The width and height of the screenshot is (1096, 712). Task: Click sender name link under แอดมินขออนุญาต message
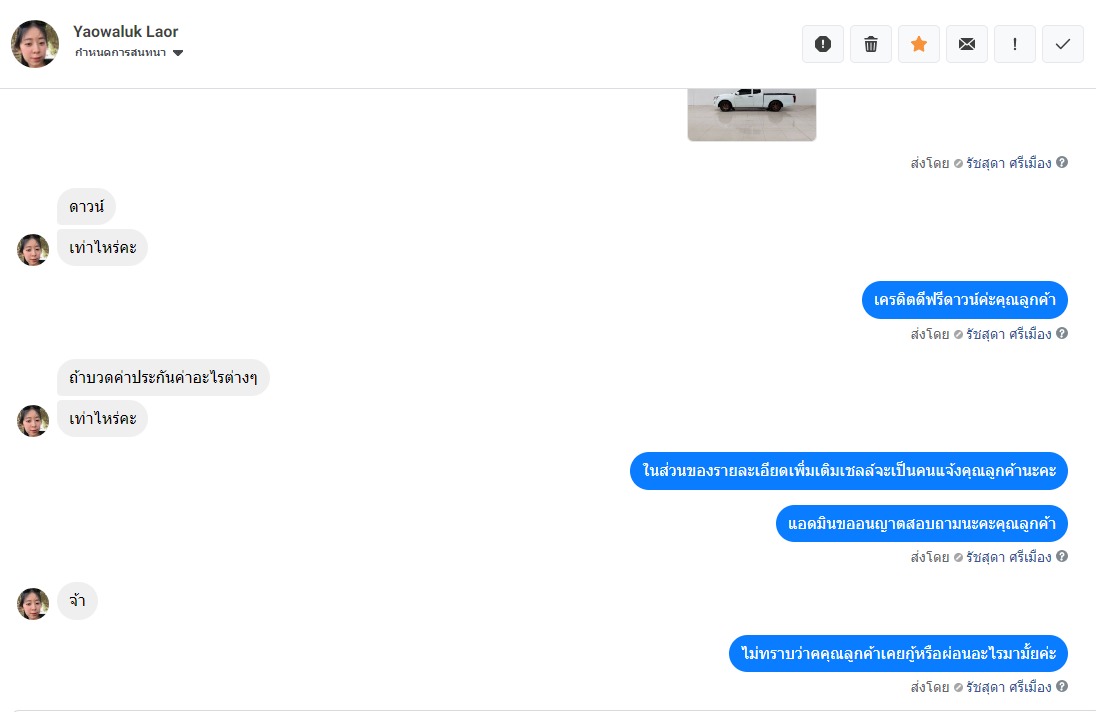pyautogui.click(x=1009, y=557)
